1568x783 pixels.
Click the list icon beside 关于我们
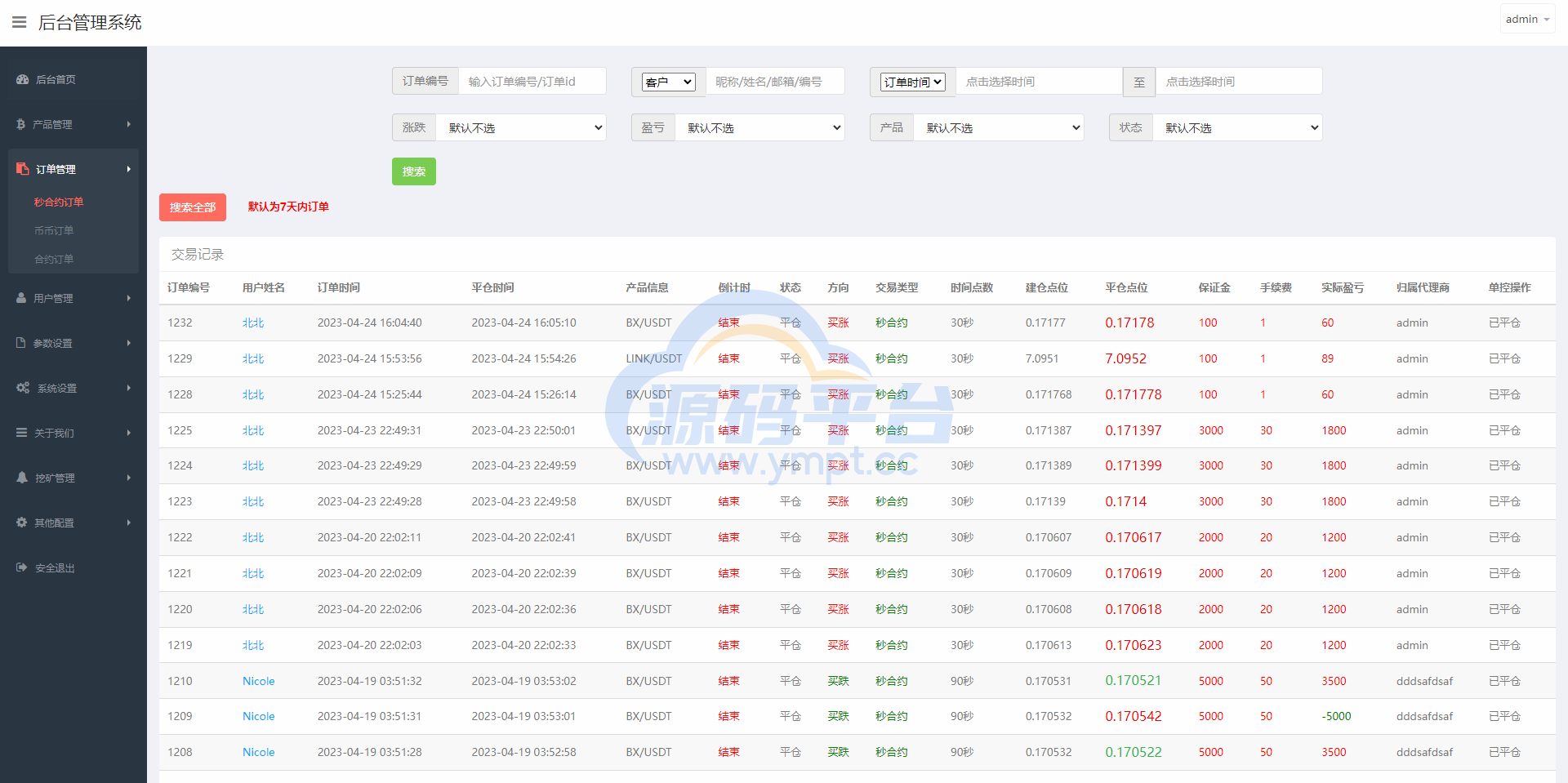[x=22, y=433]
